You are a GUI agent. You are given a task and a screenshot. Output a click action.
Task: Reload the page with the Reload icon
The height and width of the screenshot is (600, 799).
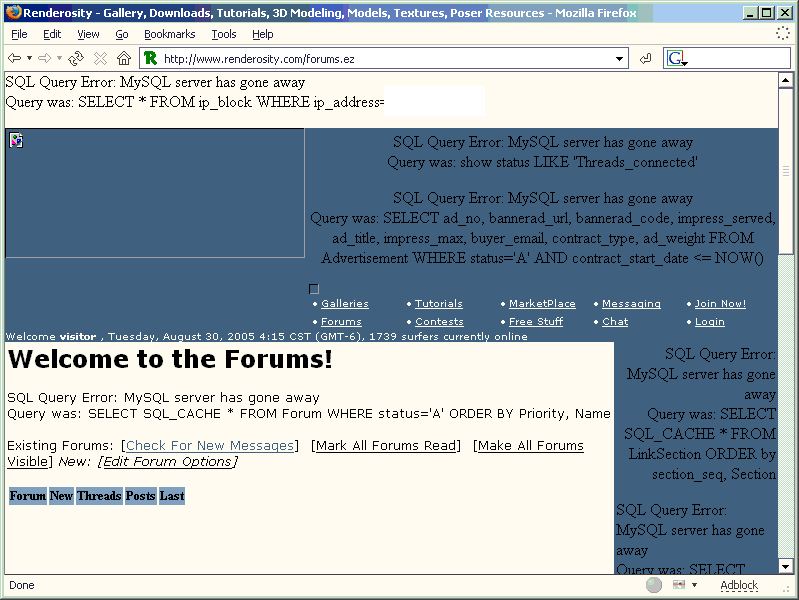(76, 58)
